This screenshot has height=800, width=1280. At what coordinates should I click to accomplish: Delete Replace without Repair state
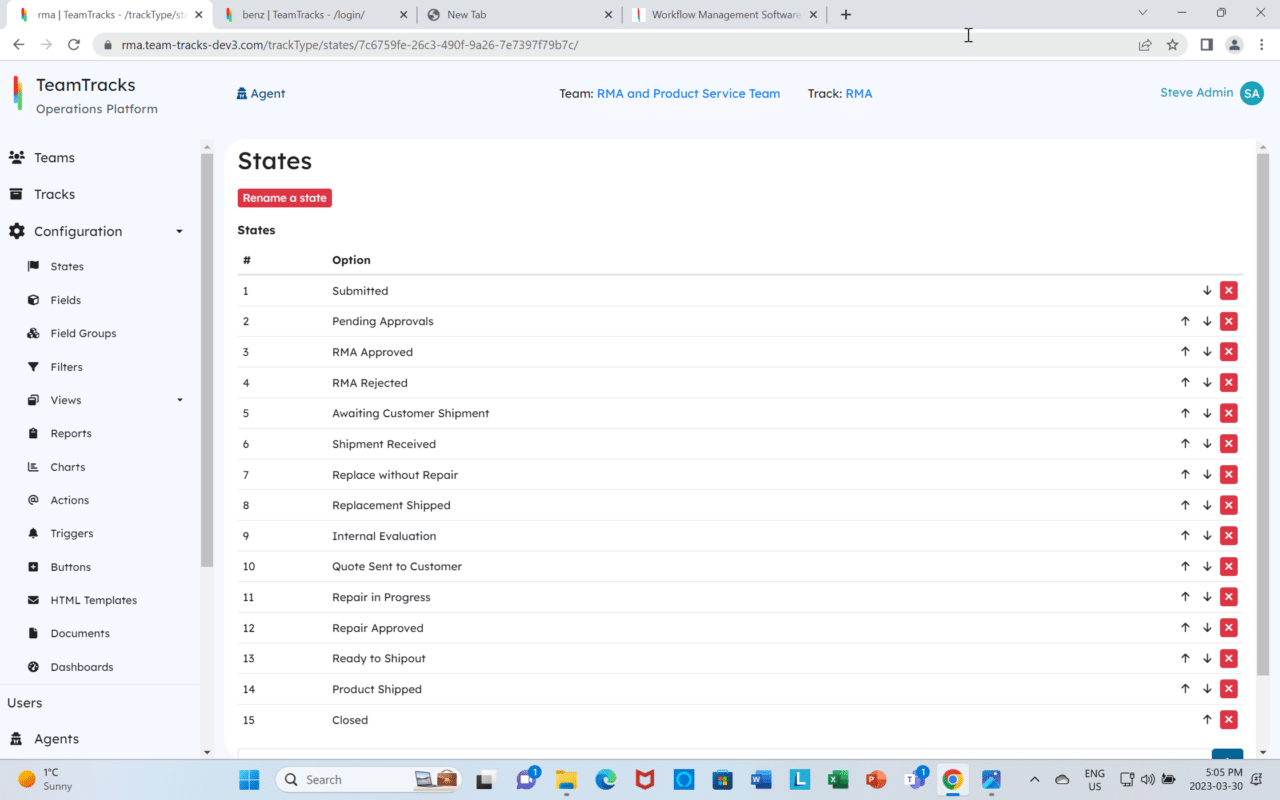click(x=1229, y=475)
